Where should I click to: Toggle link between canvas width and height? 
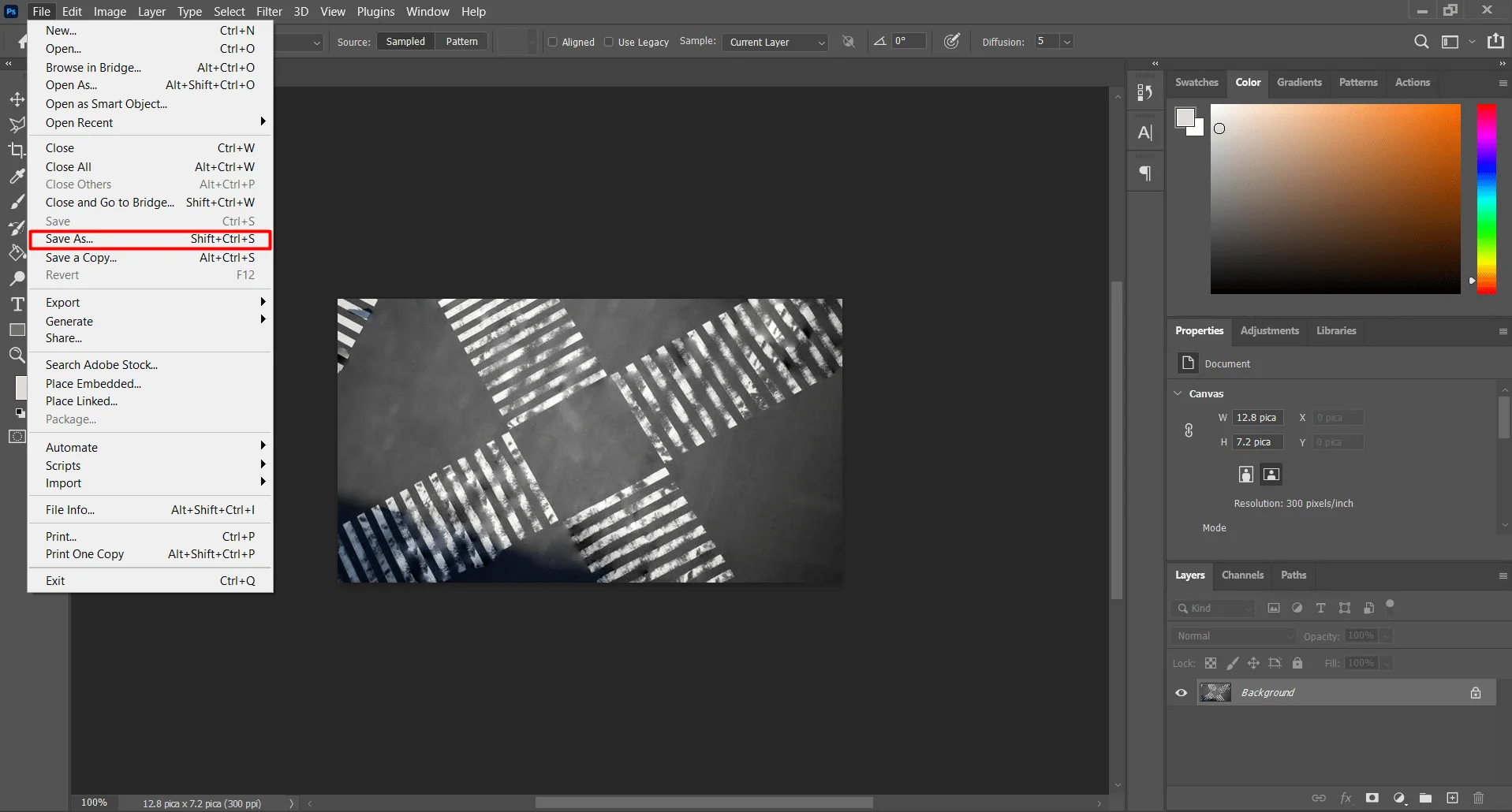pos(1189,430)
